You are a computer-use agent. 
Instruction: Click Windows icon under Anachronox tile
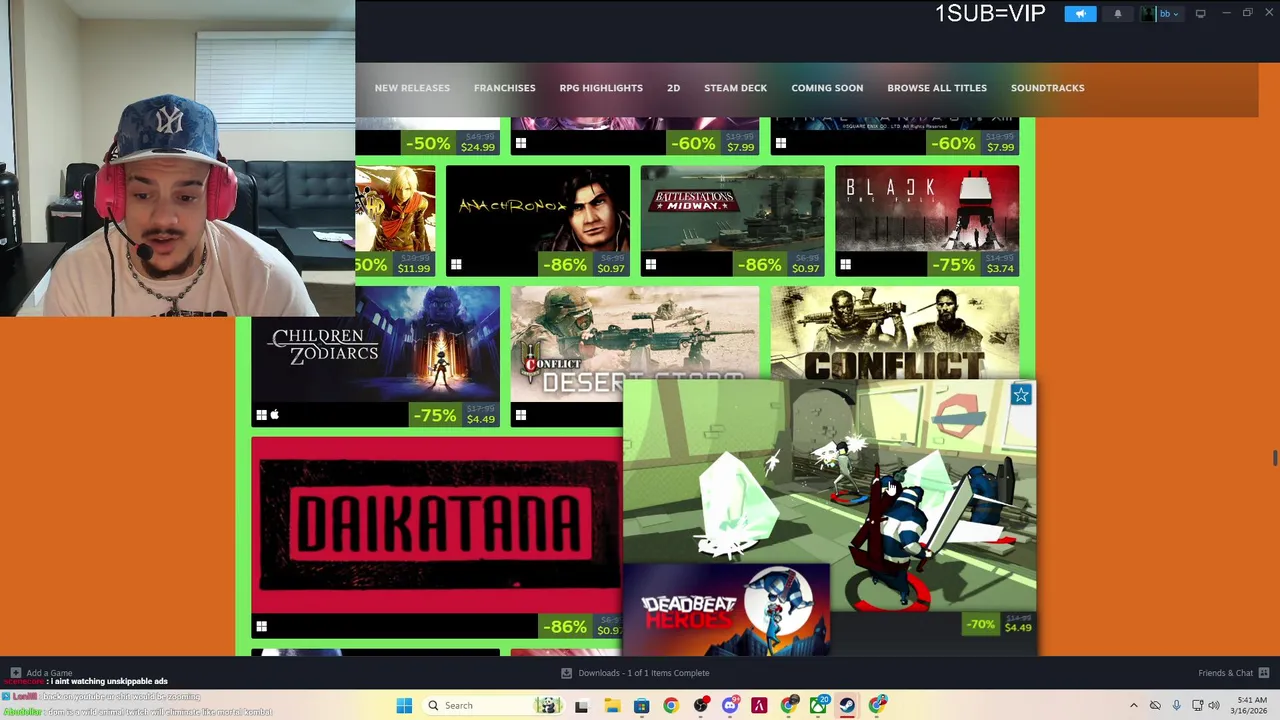point(456,265)
